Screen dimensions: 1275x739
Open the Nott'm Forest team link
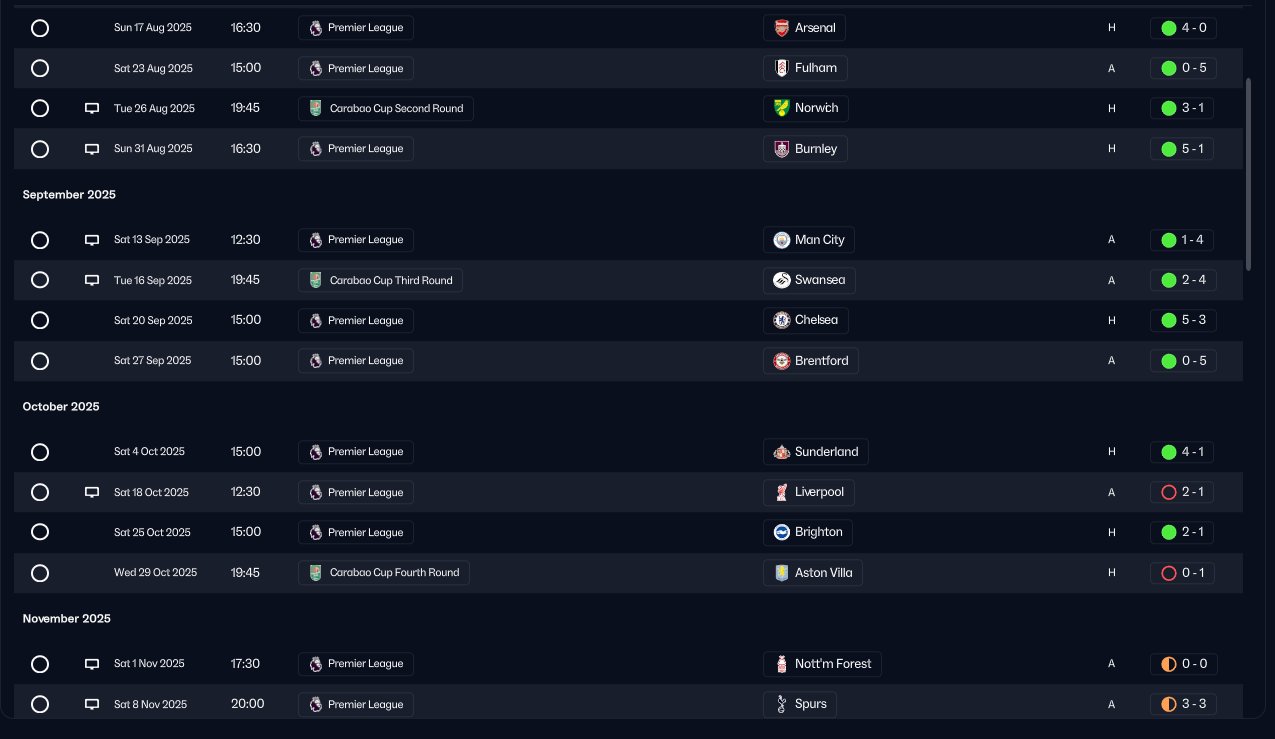coord(821,664)
